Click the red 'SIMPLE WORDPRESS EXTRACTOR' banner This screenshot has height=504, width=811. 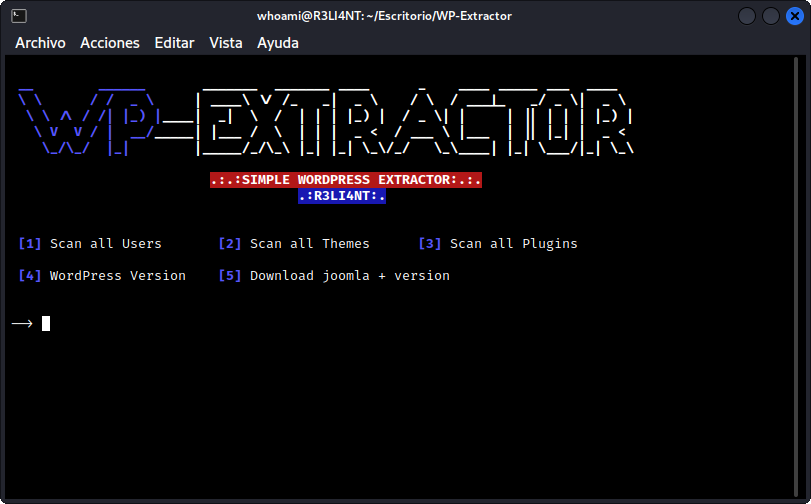346,180
